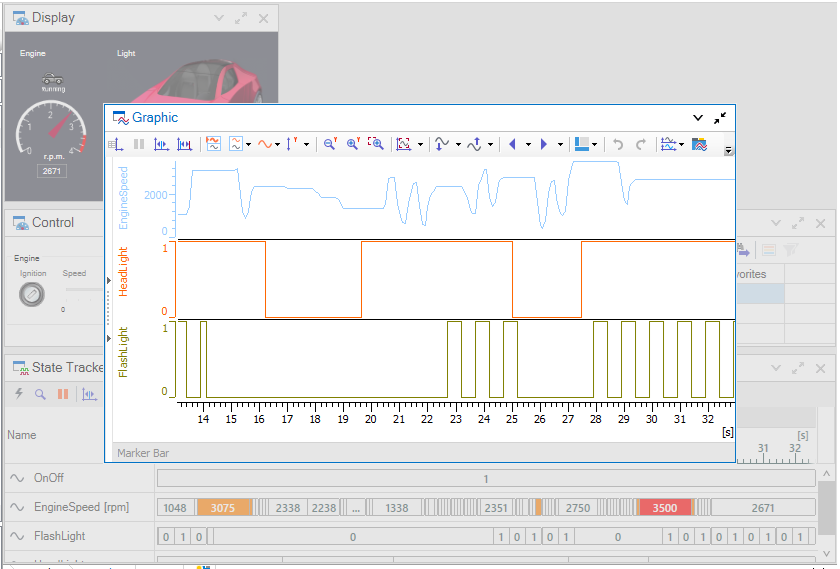Click State Tracker time axis marker icon
Screen dimensions: 840x569
pyautogui.click(x=89, y=395)
